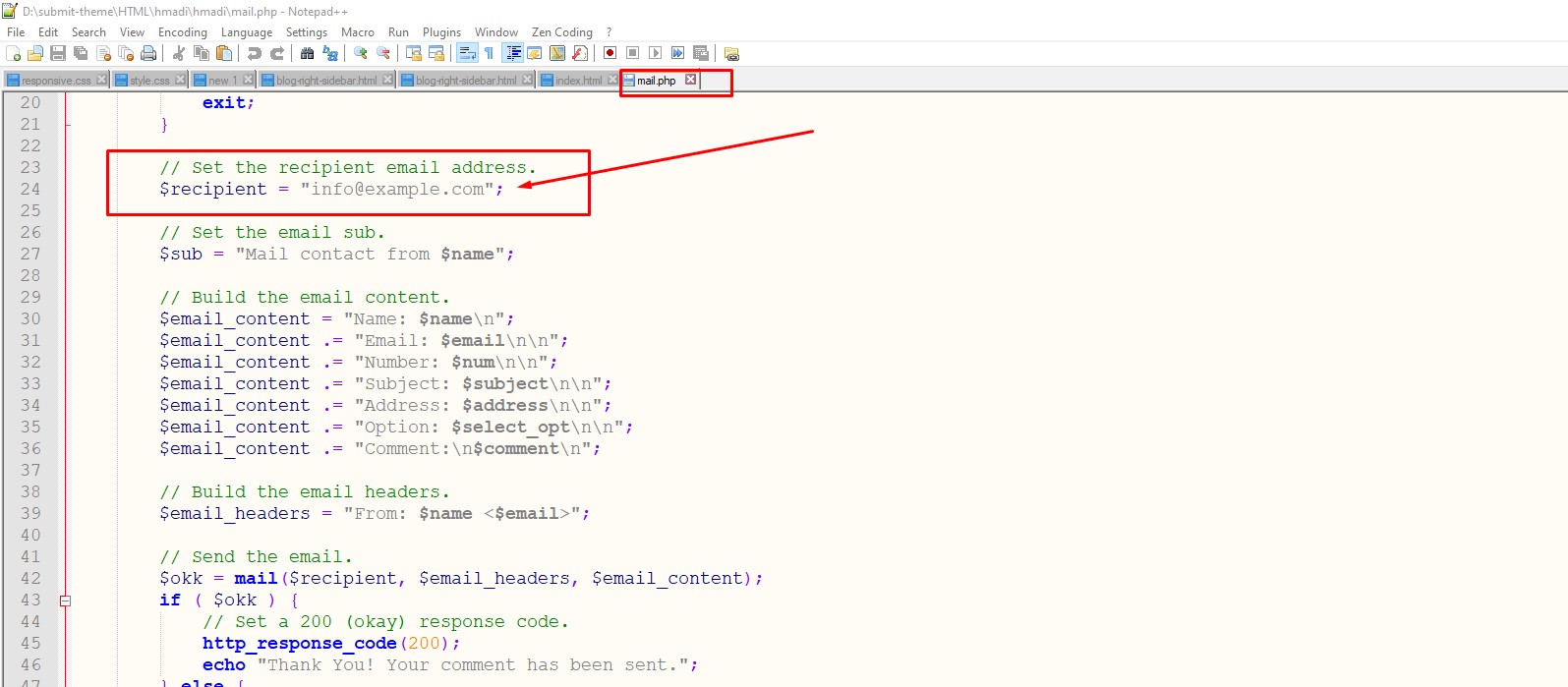The width and height of the screenshot is (1568, 687).
Task: Select the mail.php tab
Action: click(x=656, y=81)
